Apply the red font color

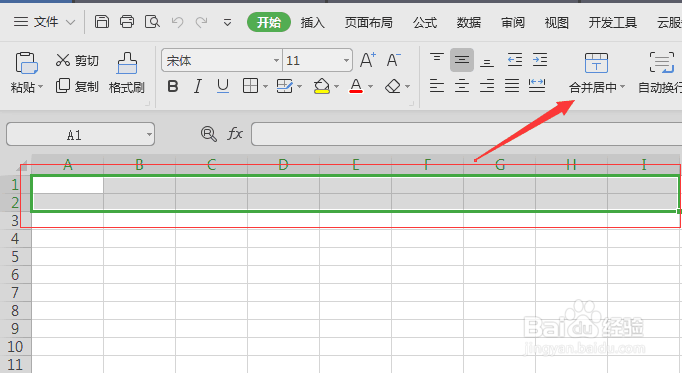356,86
